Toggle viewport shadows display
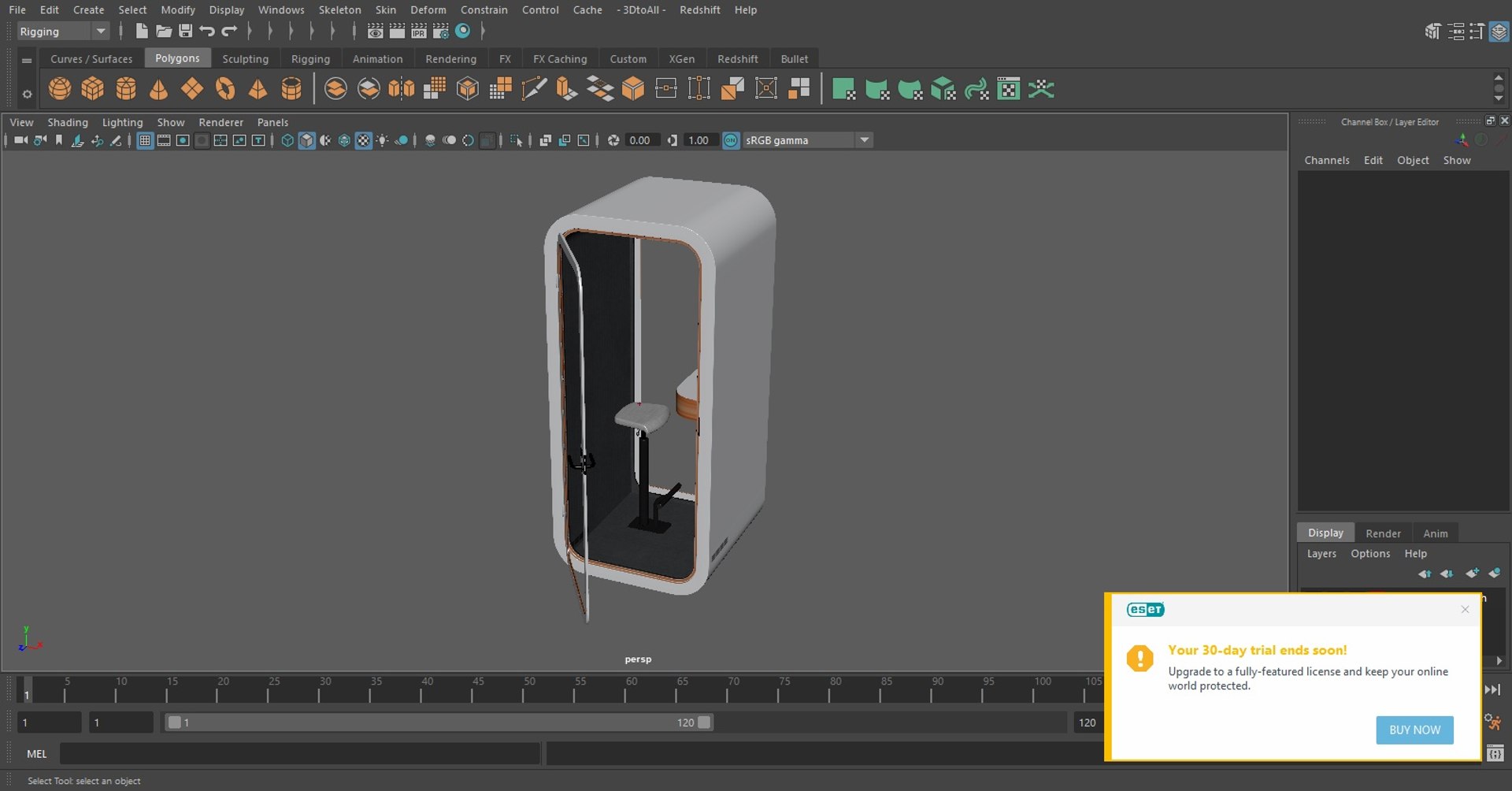Screen dimensions: 1512x791 tap(402, 140)
